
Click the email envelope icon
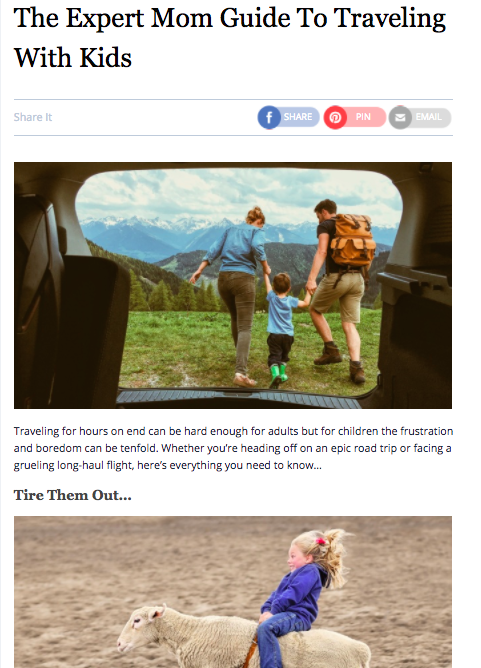point(400,117)
